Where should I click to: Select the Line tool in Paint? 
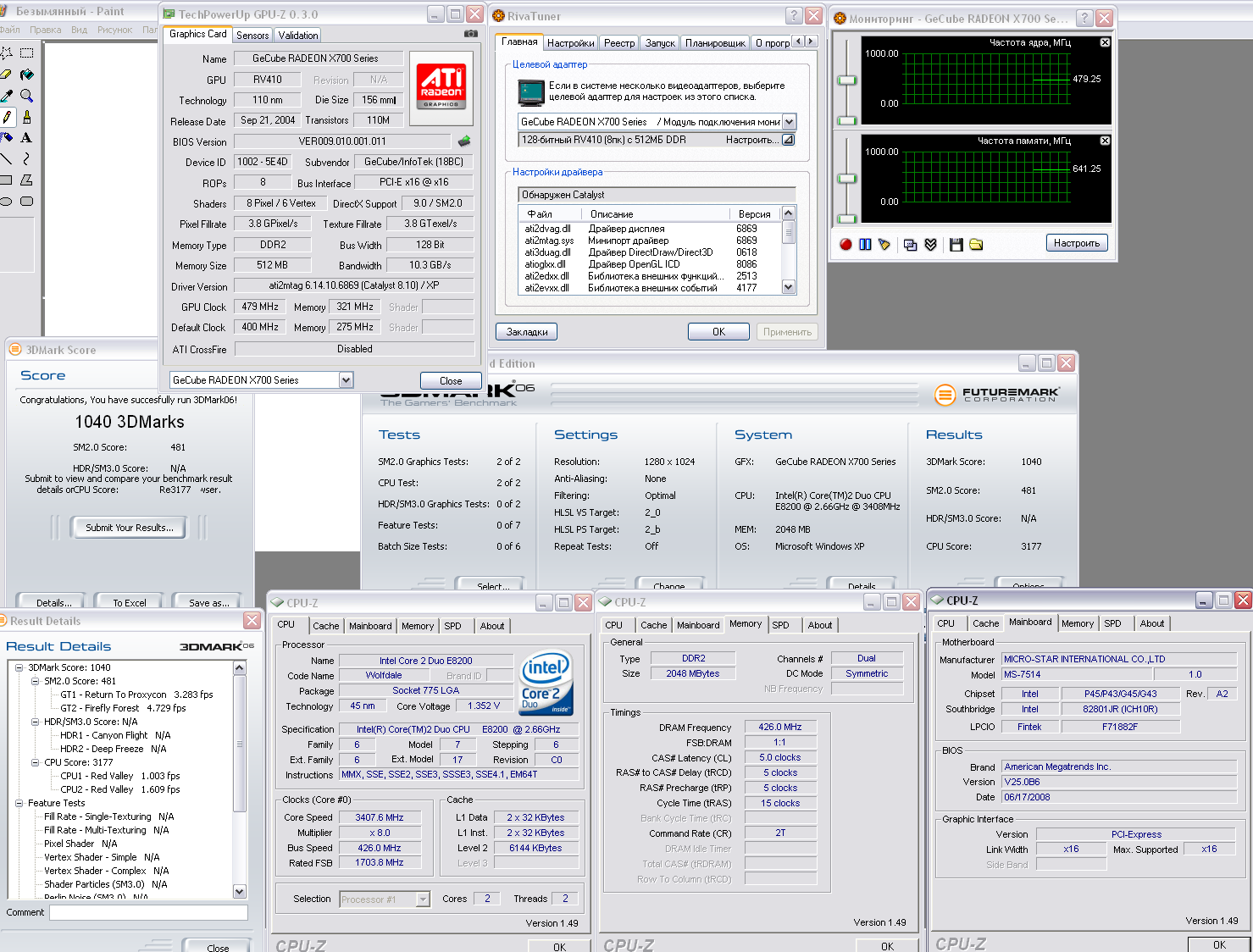[6, 158]
